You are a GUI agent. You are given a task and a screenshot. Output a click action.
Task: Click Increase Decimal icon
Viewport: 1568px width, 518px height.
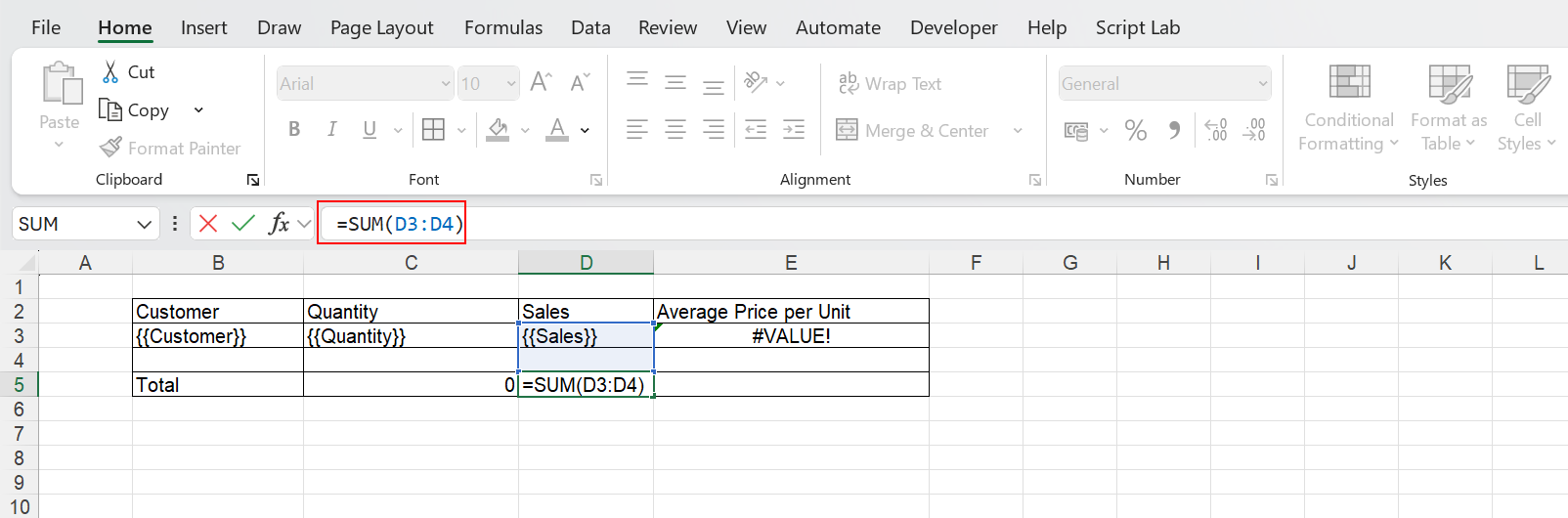(x=1216, y=129)
